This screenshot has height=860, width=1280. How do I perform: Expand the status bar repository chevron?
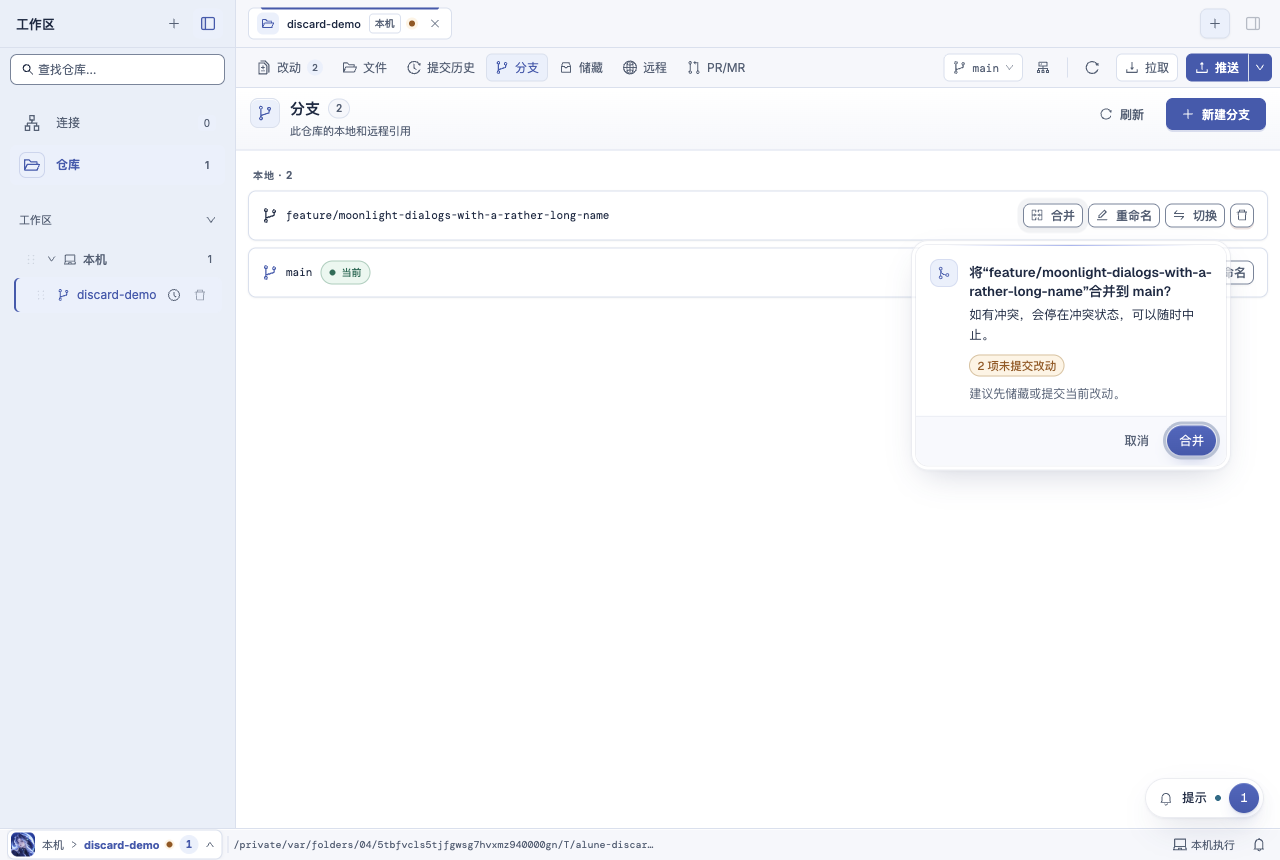[210, 845]
